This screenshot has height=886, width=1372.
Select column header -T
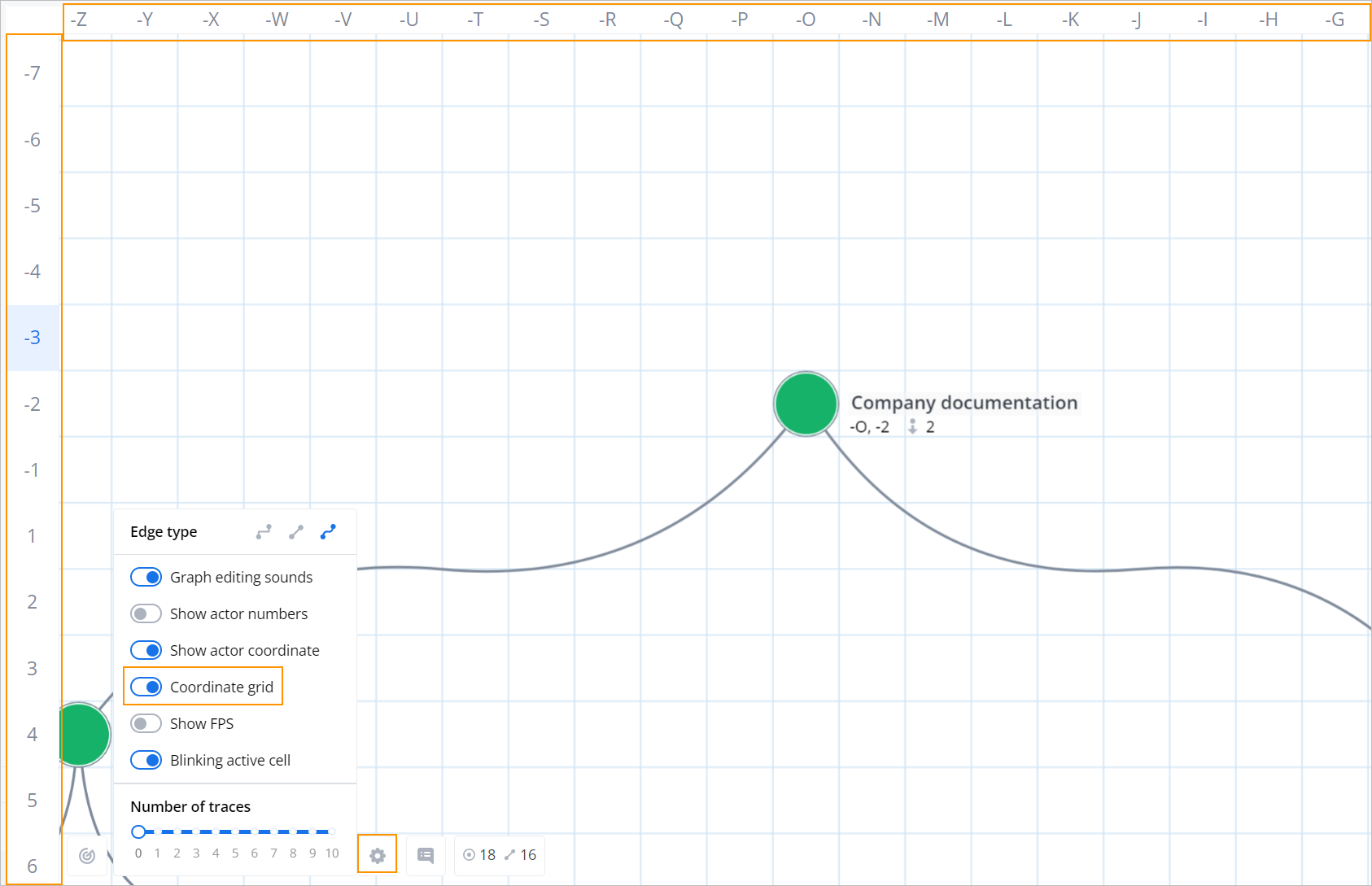pyautogui.click(x=475, y=20)
